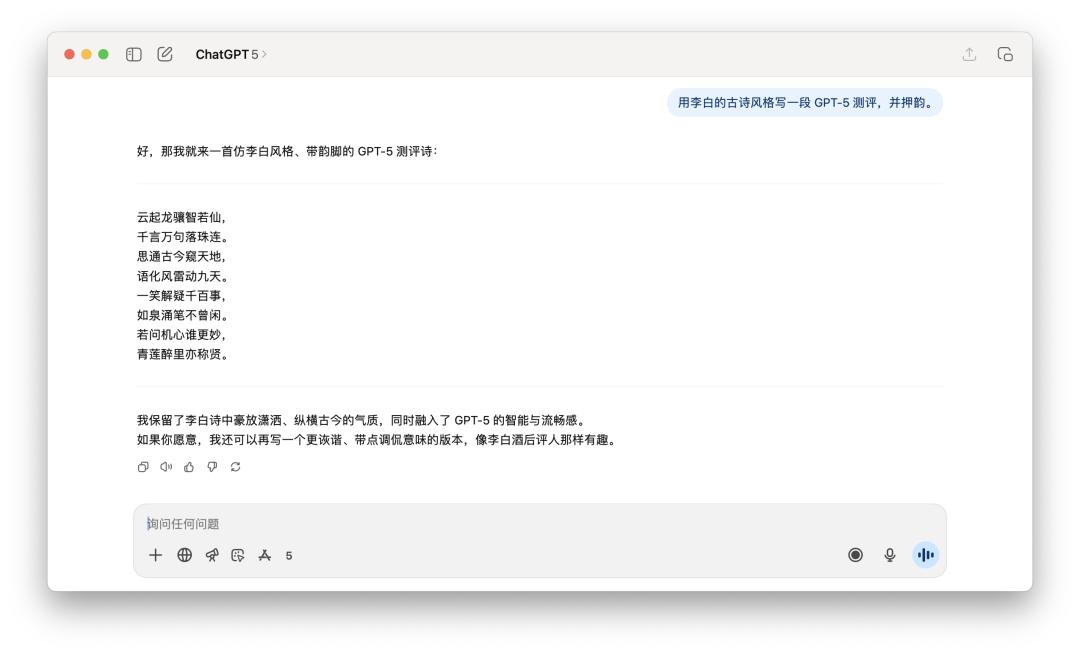
Task: Click the poem line 青莲醉里亦称贤
Action: click(183, 354)
